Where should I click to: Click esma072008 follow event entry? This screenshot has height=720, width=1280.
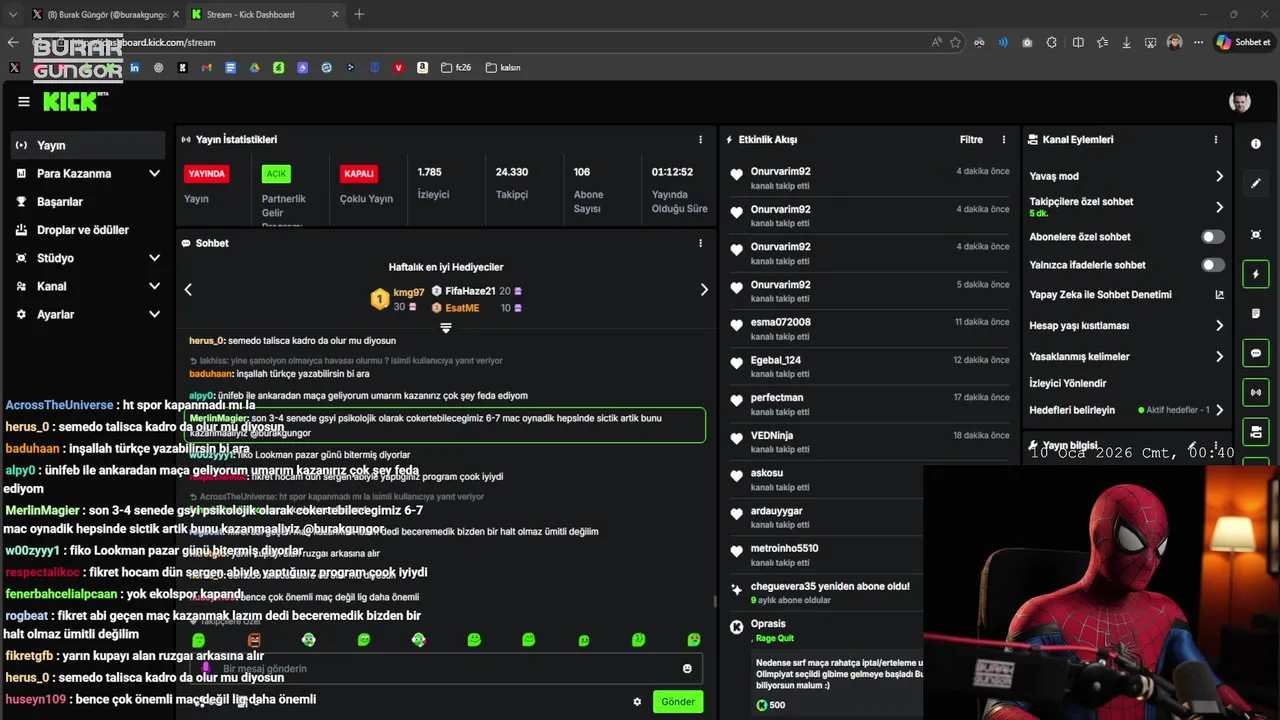click(x=868, y=329)
